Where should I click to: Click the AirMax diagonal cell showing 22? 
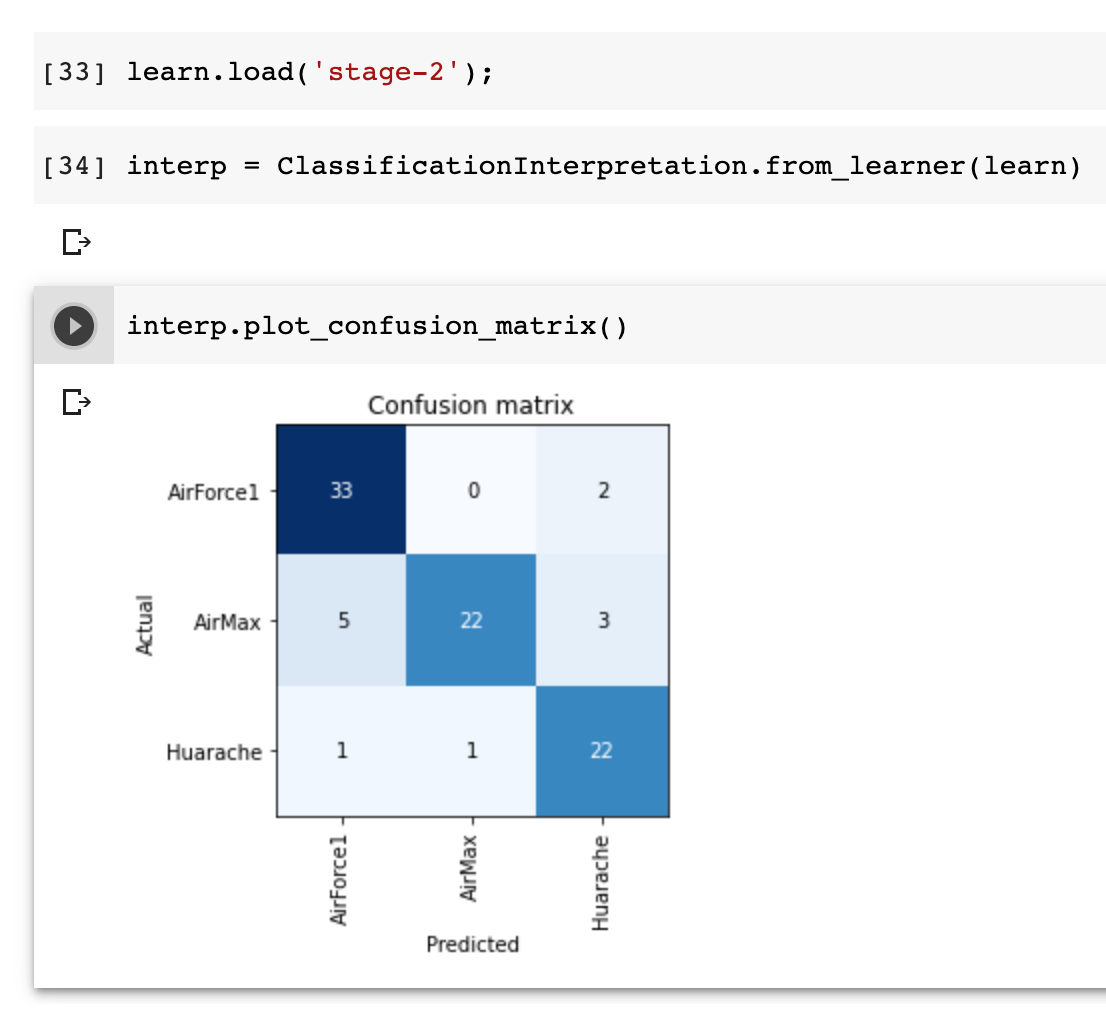coord(470,621)
